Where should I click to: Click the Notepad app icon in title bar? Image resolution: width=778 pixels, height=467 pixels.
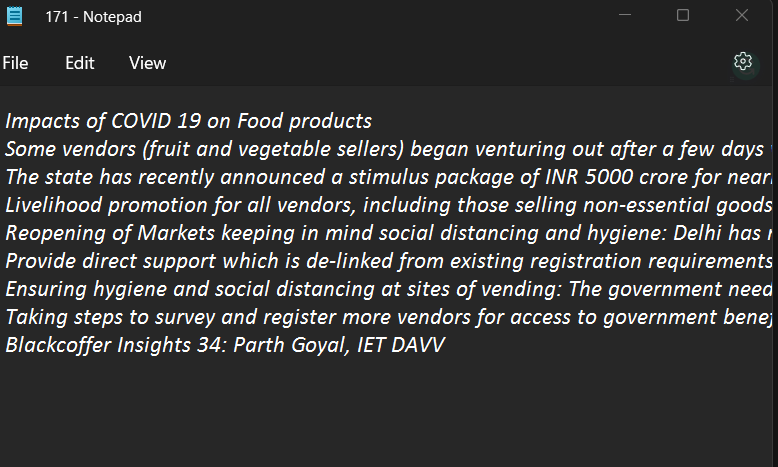coord(15,16)
